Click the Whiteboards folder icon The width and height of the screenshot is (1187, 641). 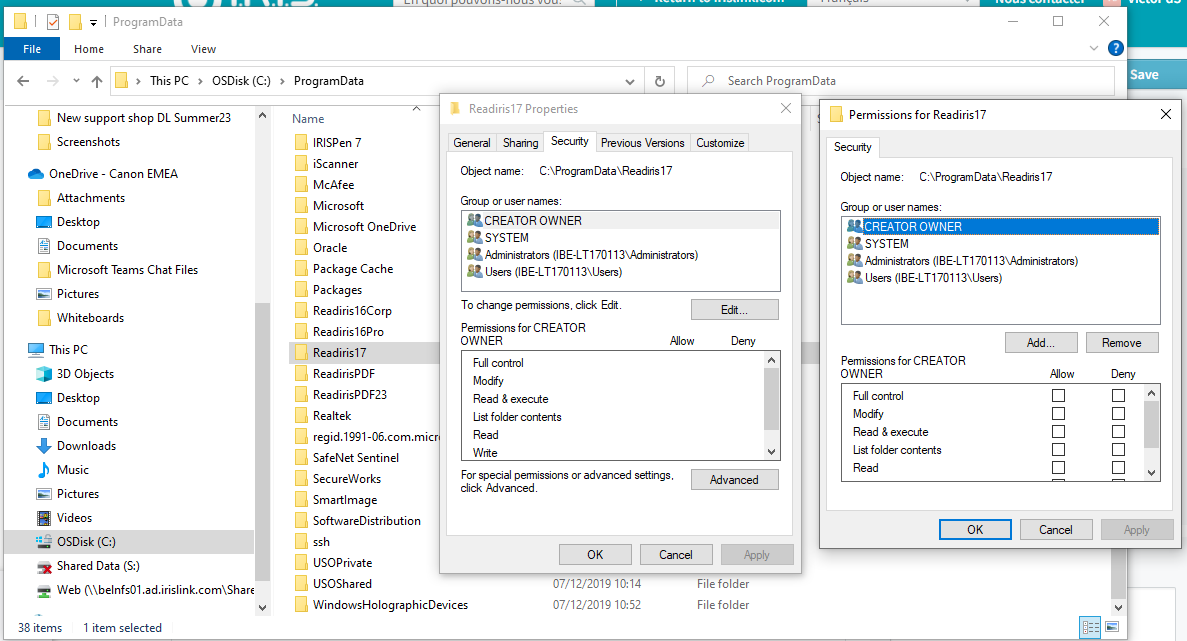(x=44, y=318)
